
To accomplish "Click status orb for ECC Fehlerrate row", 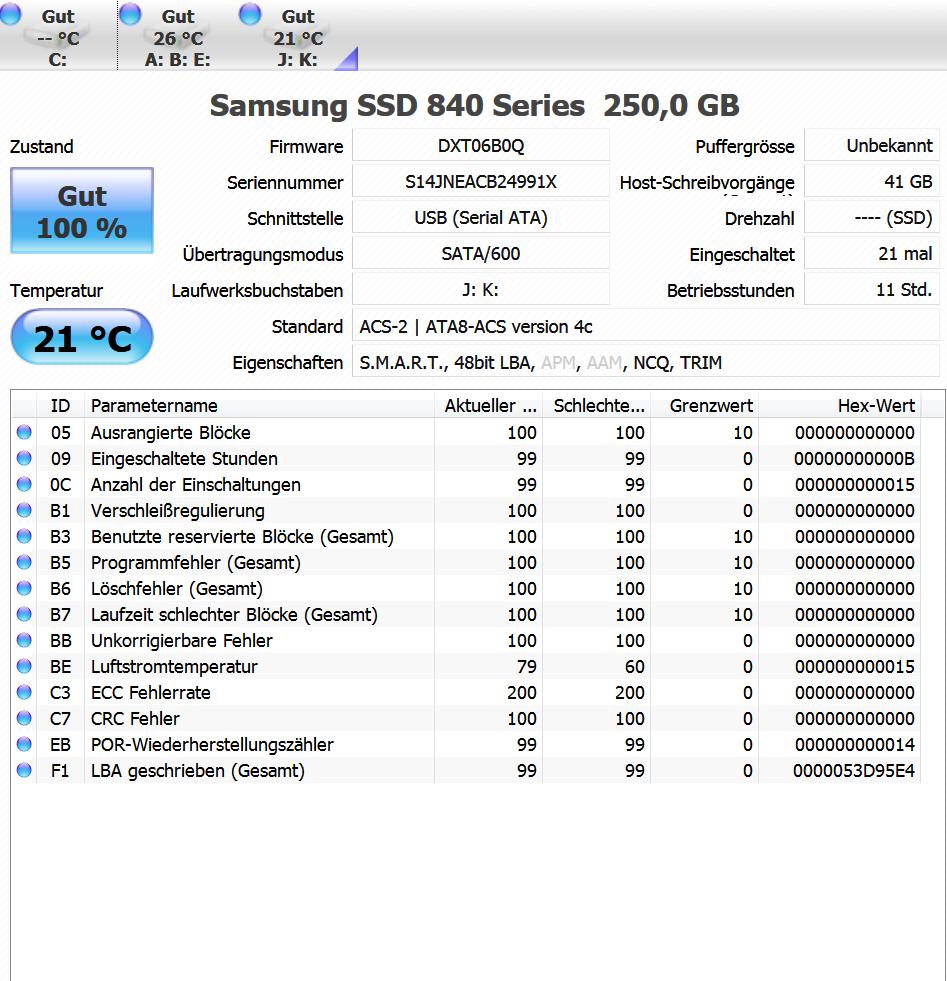I will pos(24,692).
